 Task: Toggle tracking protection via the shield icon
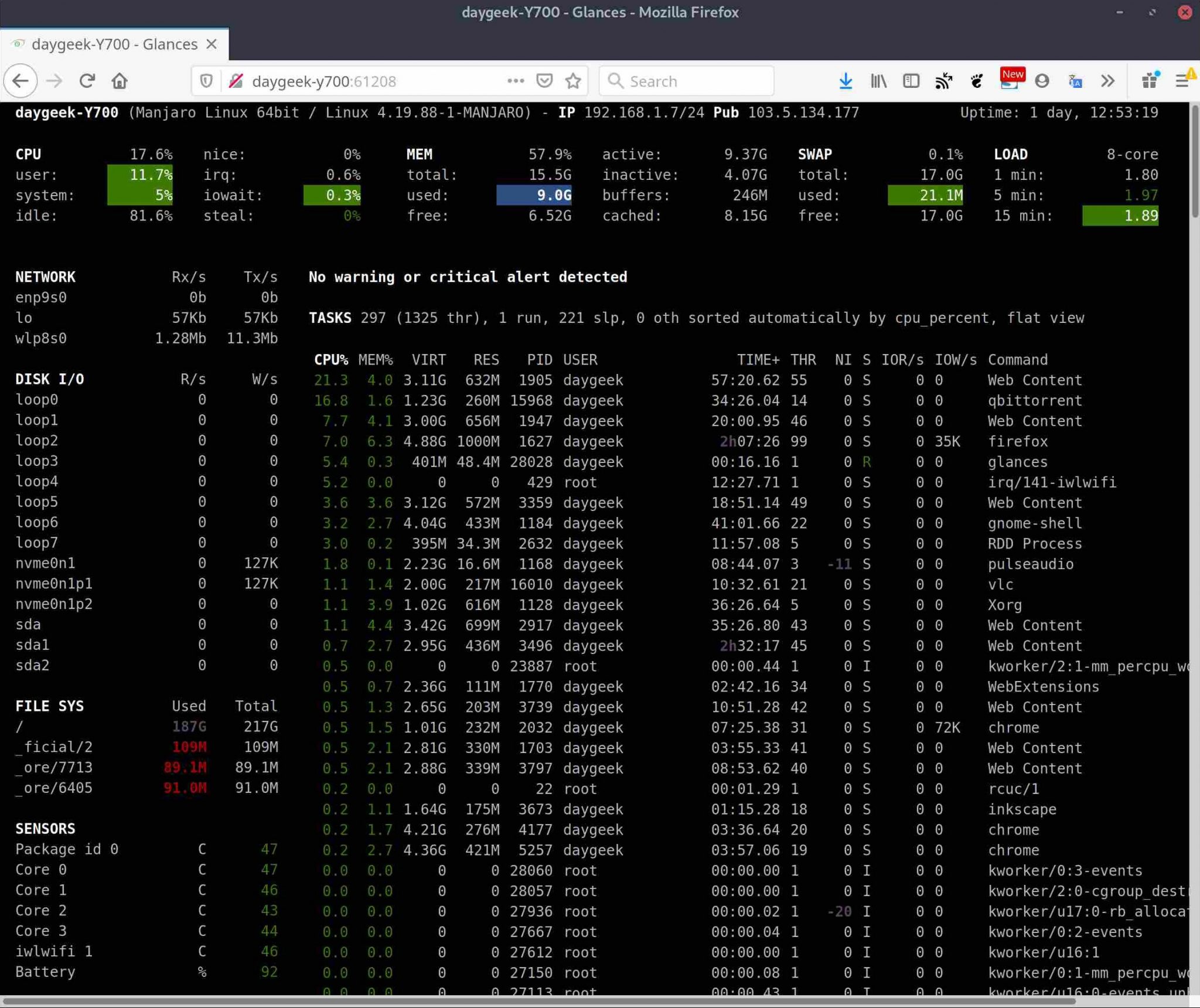(x=206, y=81)
